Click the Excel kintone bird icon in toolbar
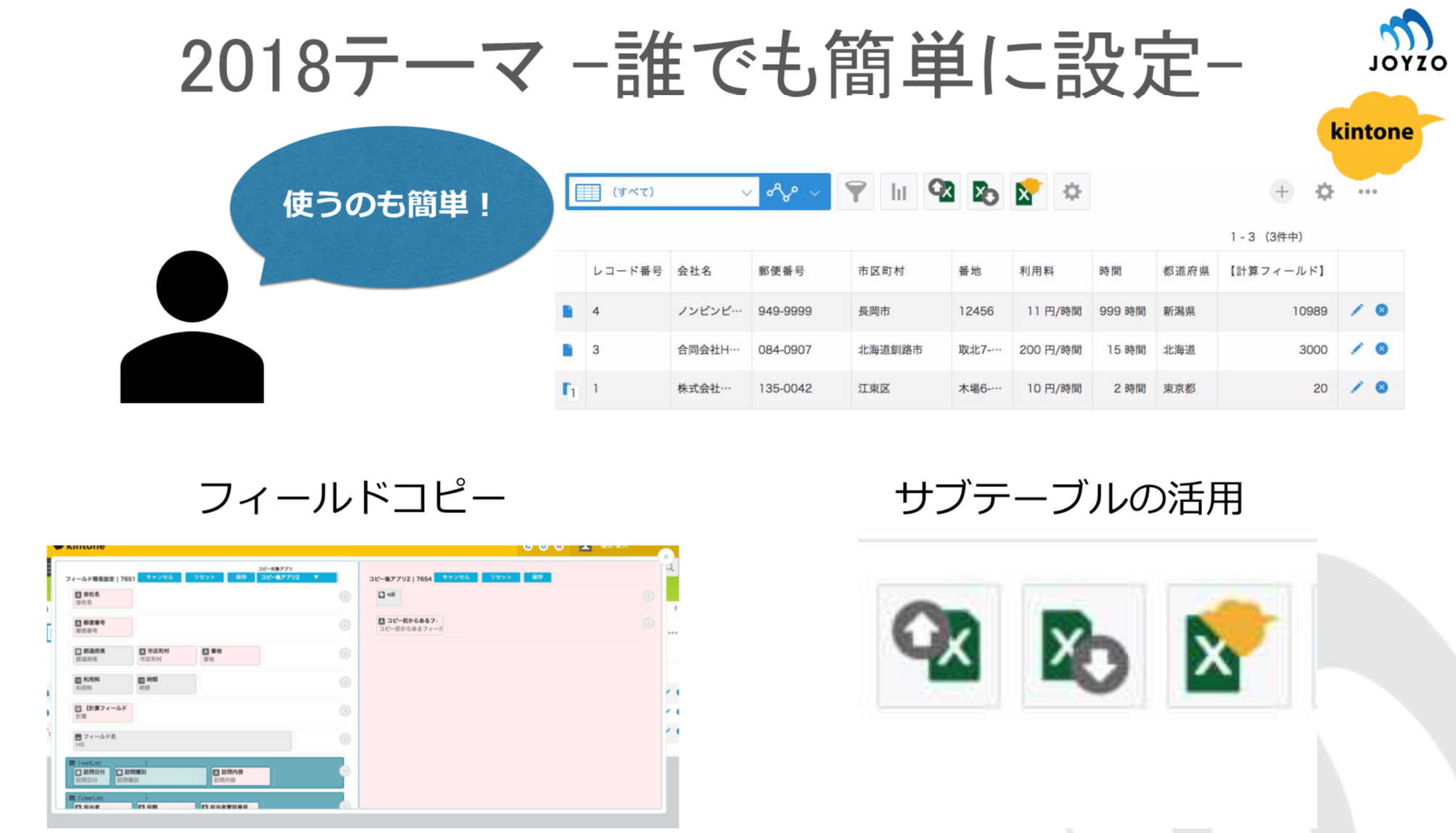The width and height of the screenshot is (1456, 833). [x=1028, y=192]
